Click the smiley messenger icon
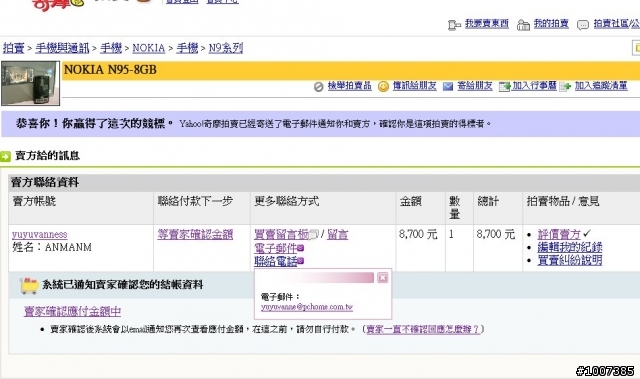This screenshot has height=379, width=640. 383,86
